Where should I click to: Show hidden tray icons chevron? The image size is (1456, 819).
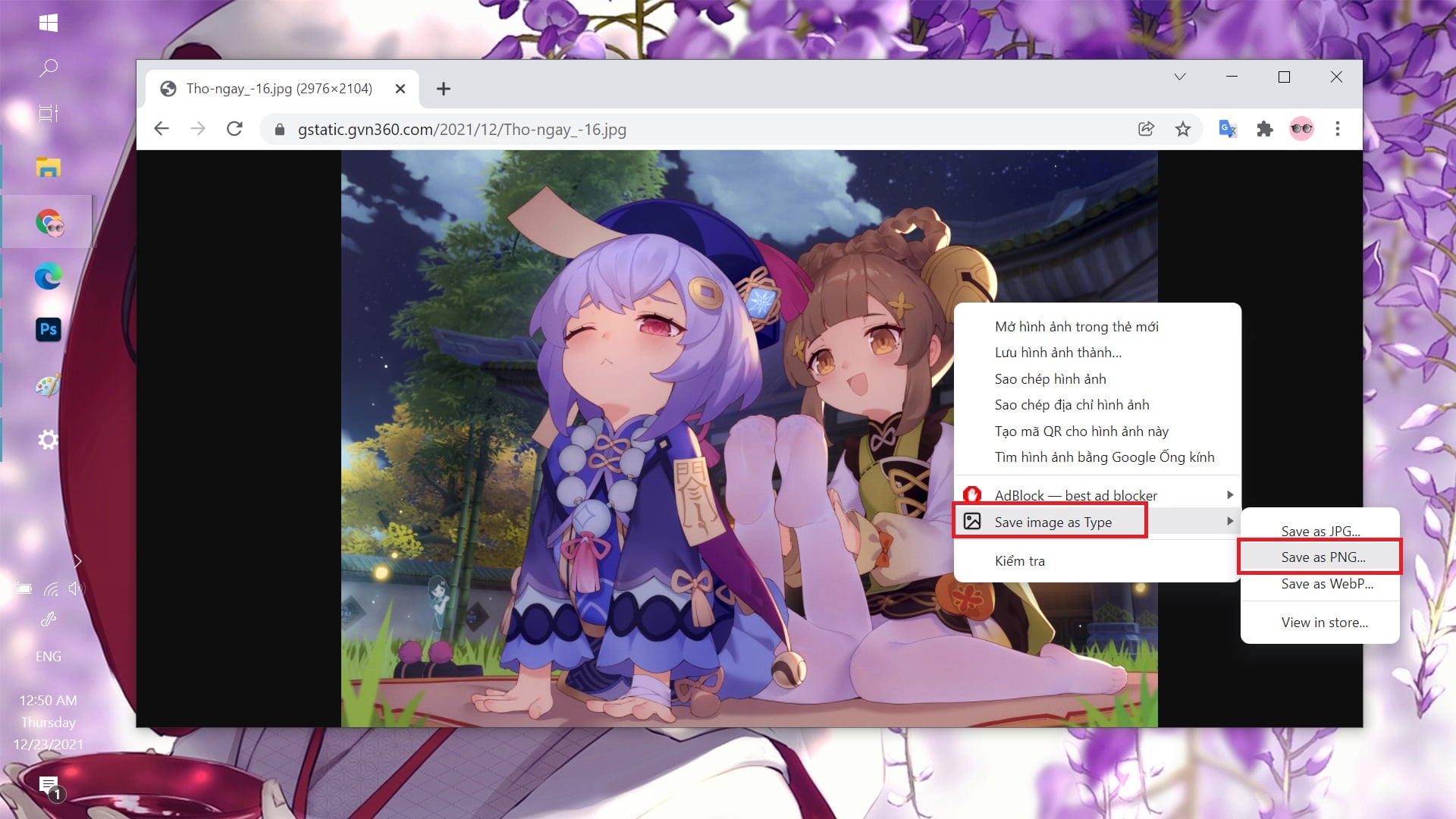(x=77, y=561)
